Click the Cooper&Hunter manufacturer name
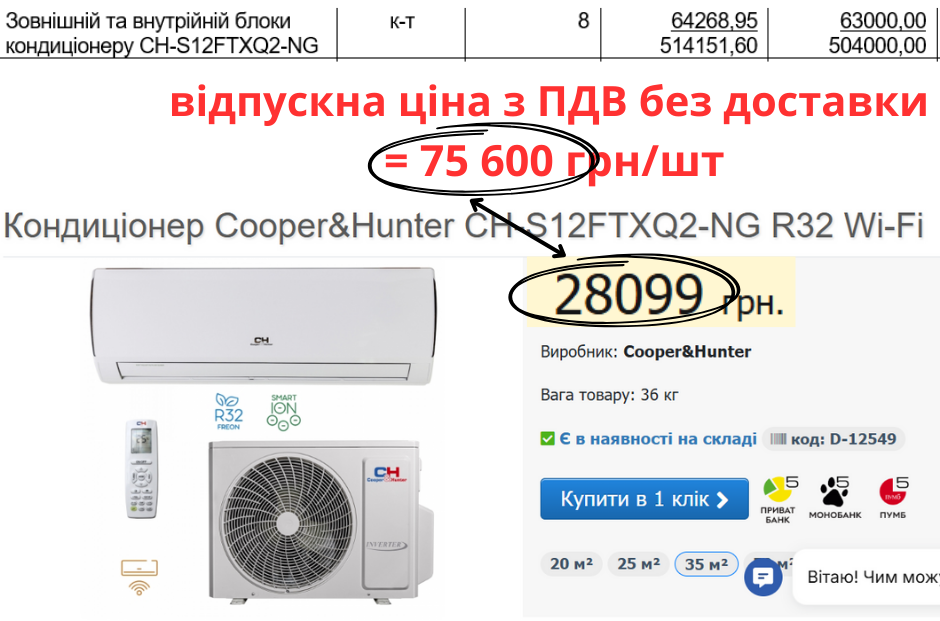This screenshot has width=940, height=621. [x=687, y=352]
